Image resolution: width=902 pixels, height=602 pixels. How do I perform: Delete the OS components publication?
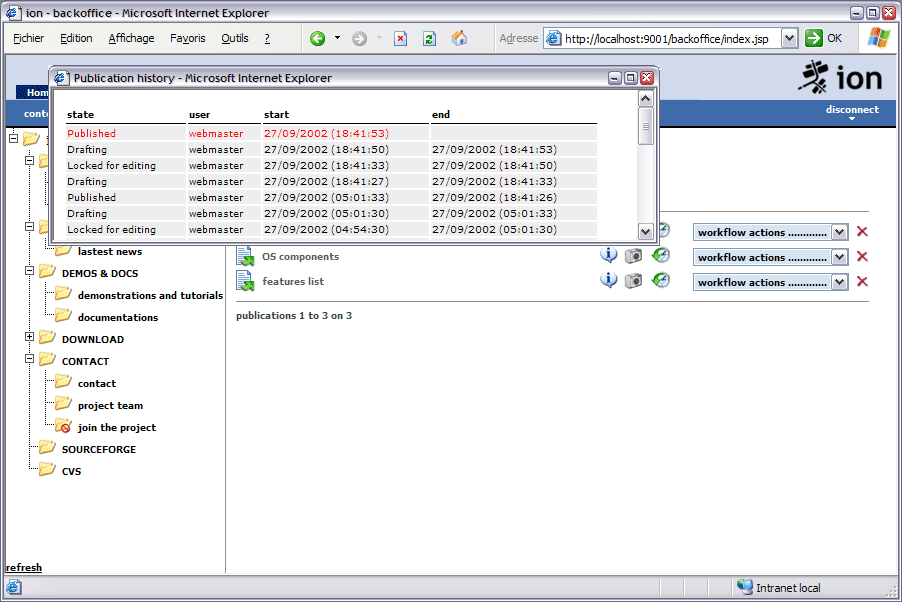point(862,256)
